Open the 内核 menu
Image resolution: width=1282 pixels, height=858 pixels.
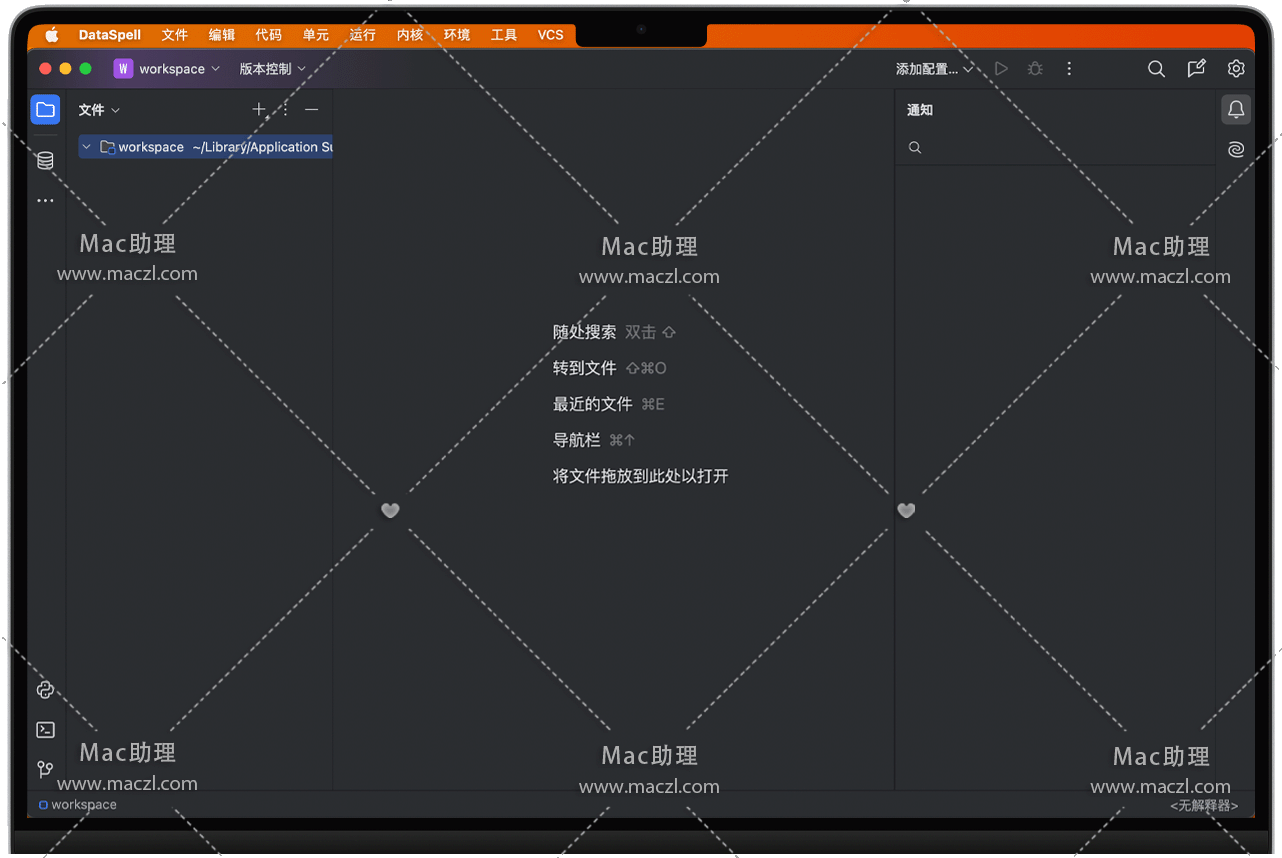coord(410,35)
